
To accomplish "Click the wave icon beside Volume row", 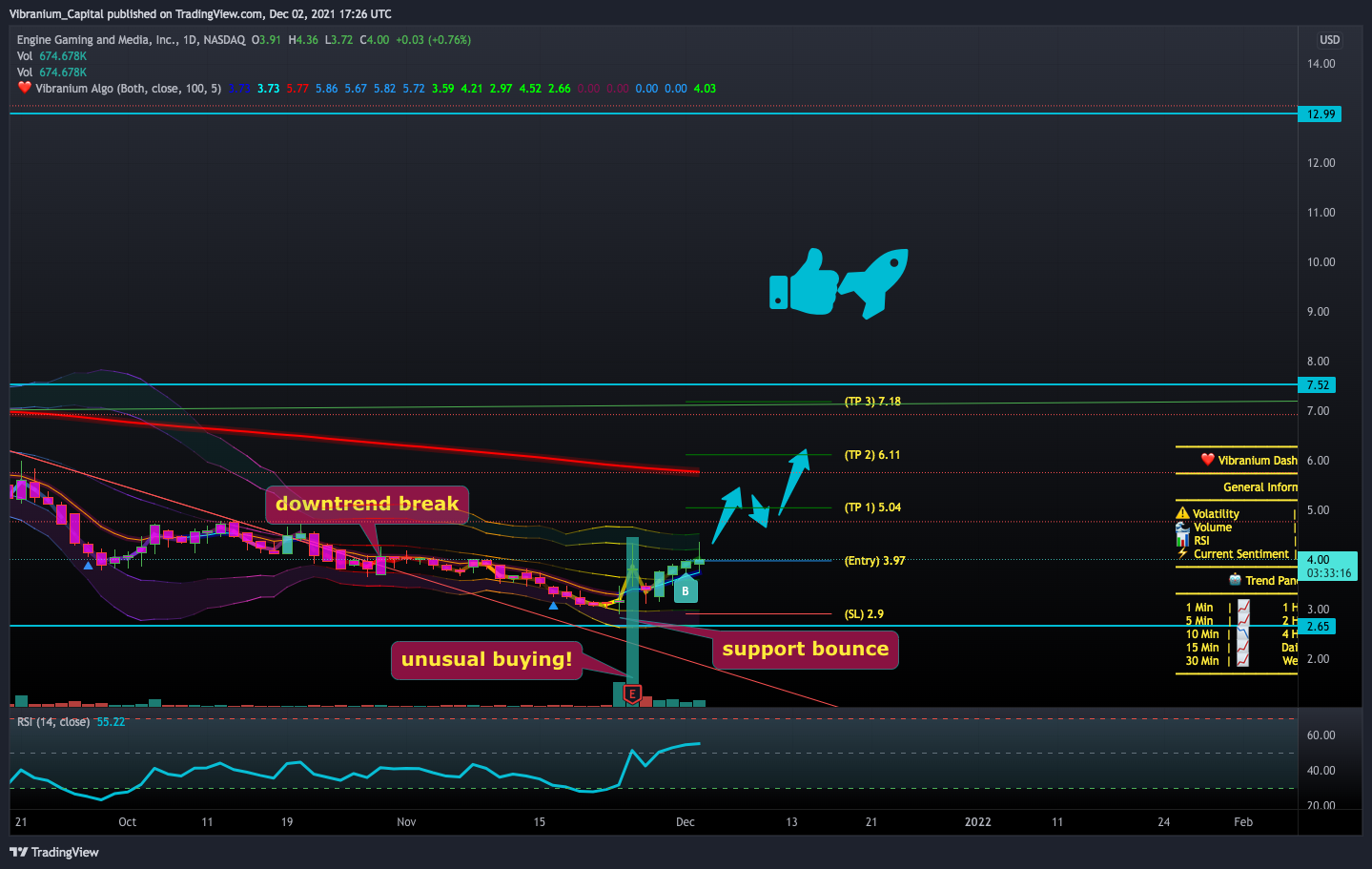I will tap(1182, 527).
